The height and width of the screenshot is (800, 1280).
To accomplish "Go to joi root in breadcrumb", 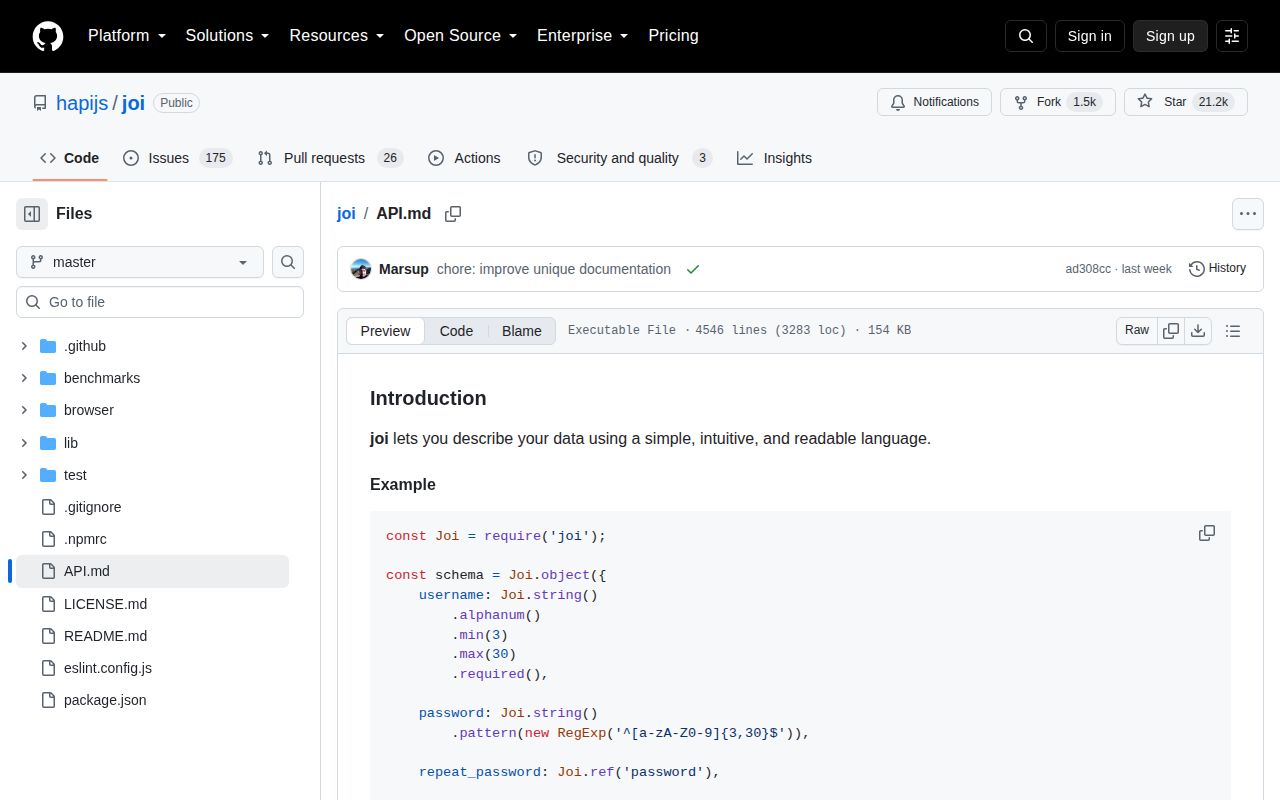I will point(346,214).
